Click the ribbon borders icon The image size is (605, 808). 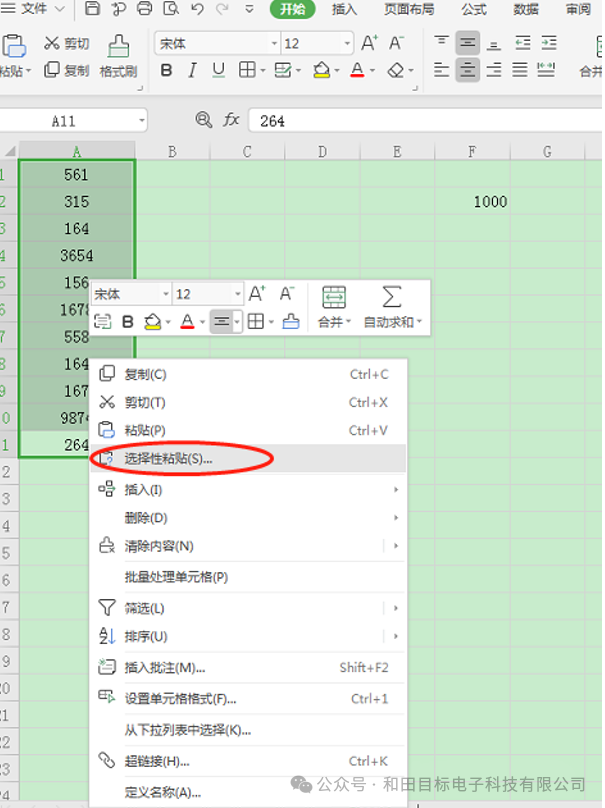pyautogui.click(x=247, y=70)
